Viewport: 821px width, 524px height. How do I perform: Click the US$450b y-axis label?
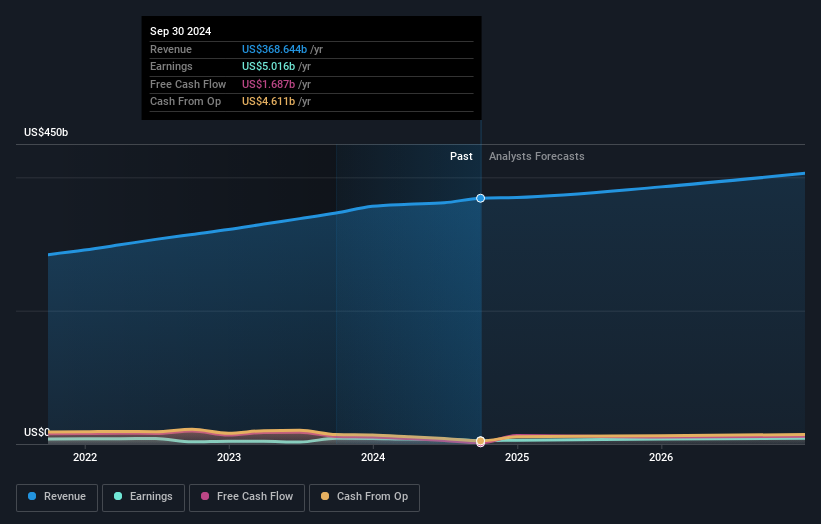click(46, 132)
